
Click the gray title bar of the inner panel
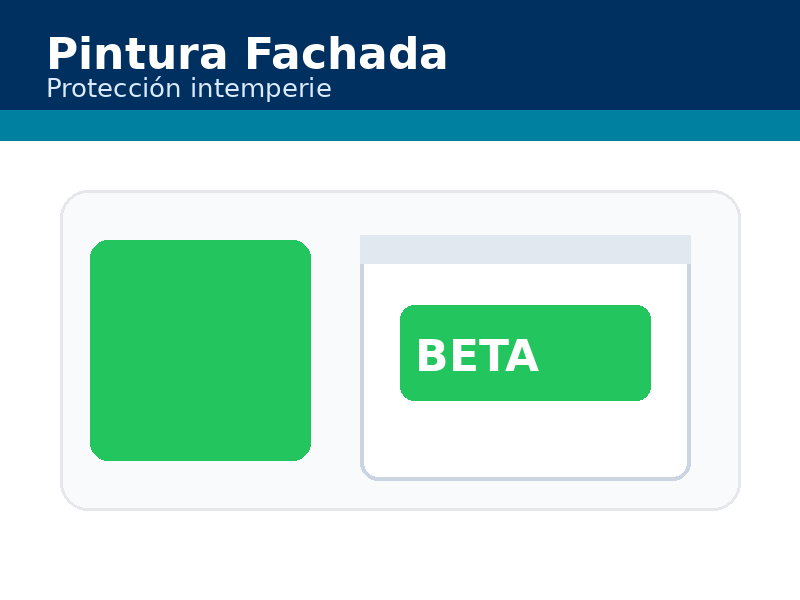click(525, 249)
